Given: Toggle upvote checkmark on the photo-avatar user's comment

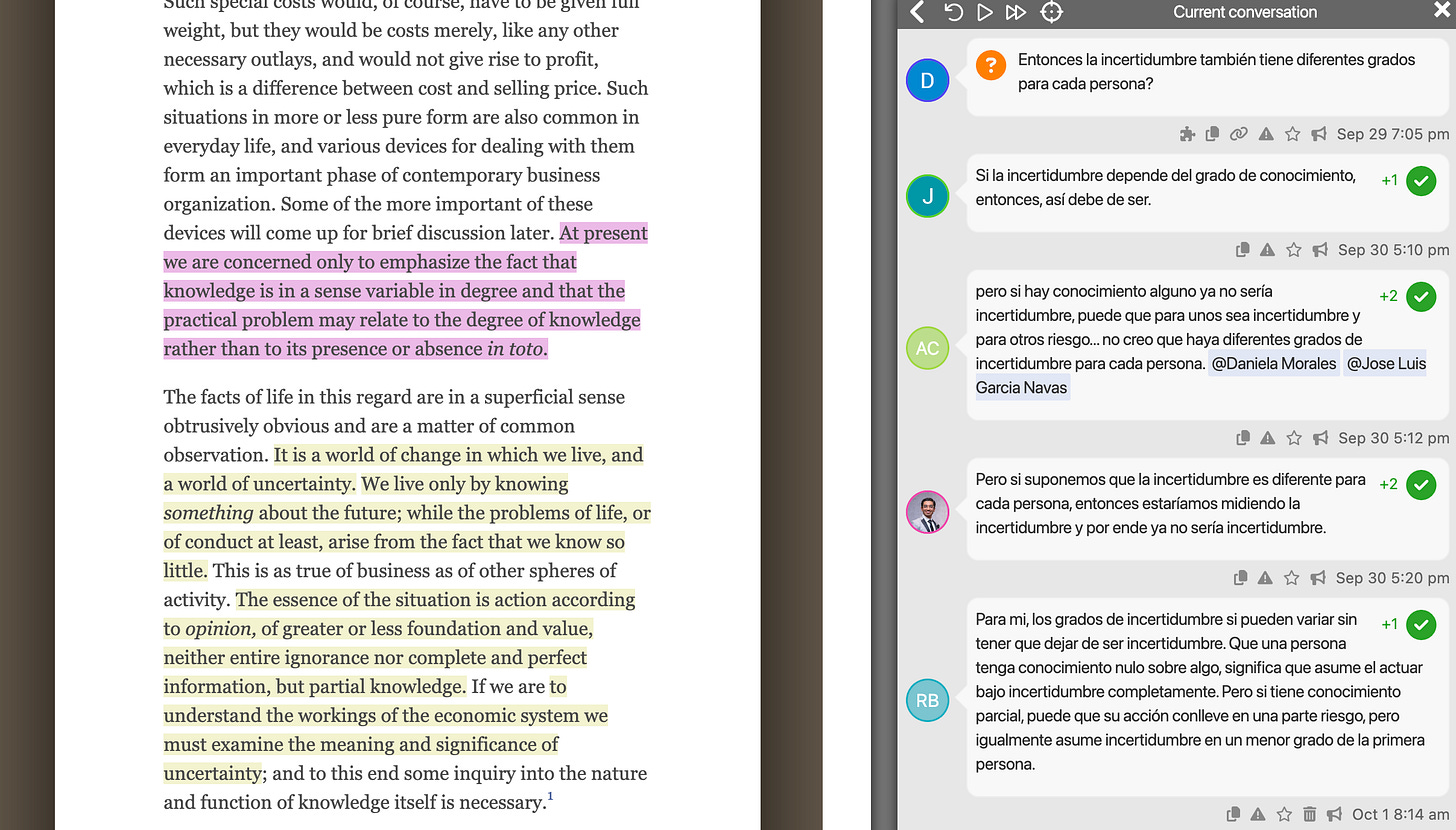Looking at the screenshot, I should coord(1421,485).
